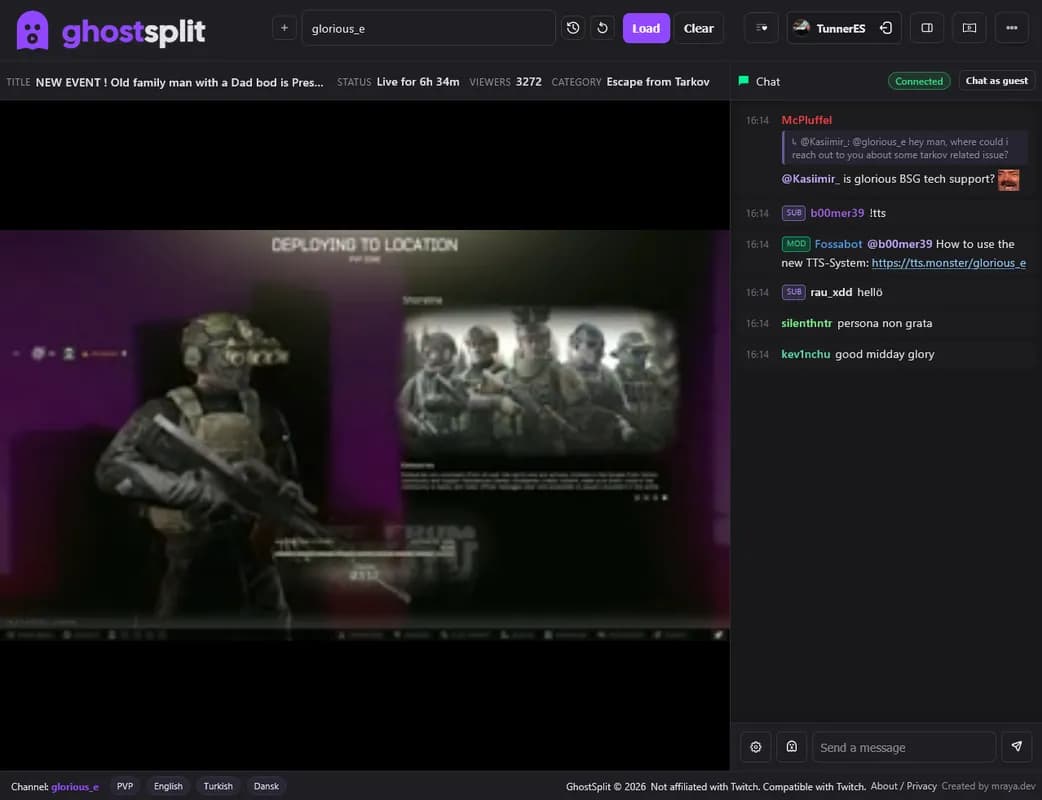Open the followed channels list icon
Screen dimensions: 1042x800
(761, 28)
